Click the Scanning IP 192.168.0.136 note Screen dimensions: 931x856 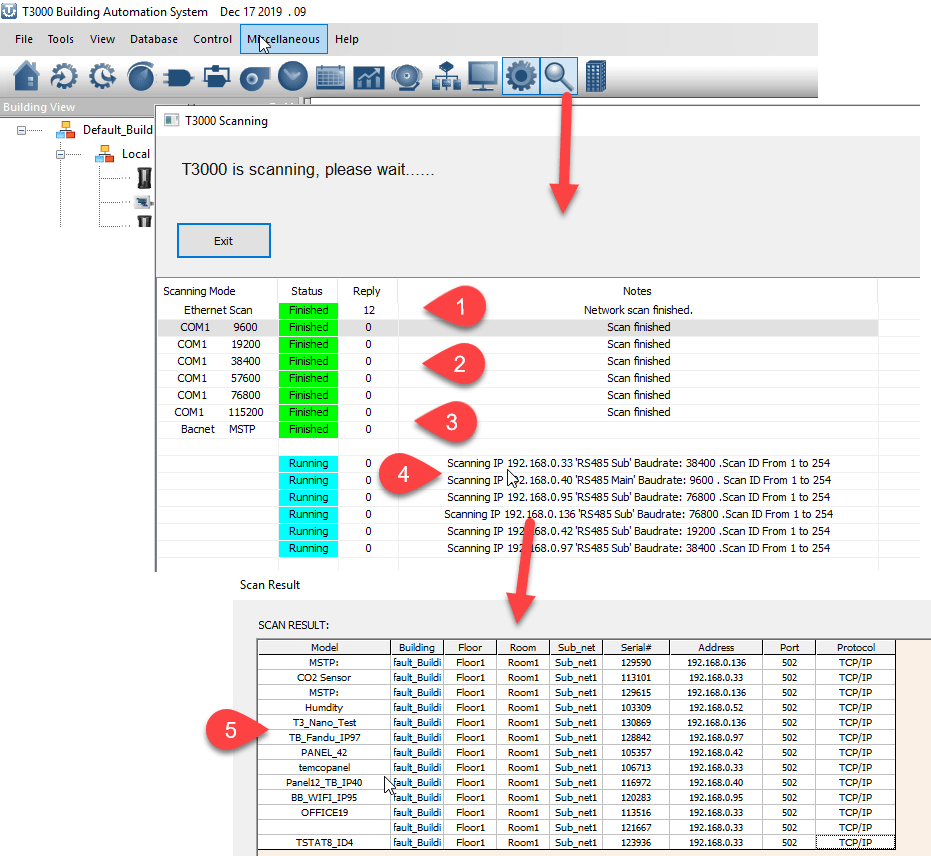click(638, 514)
